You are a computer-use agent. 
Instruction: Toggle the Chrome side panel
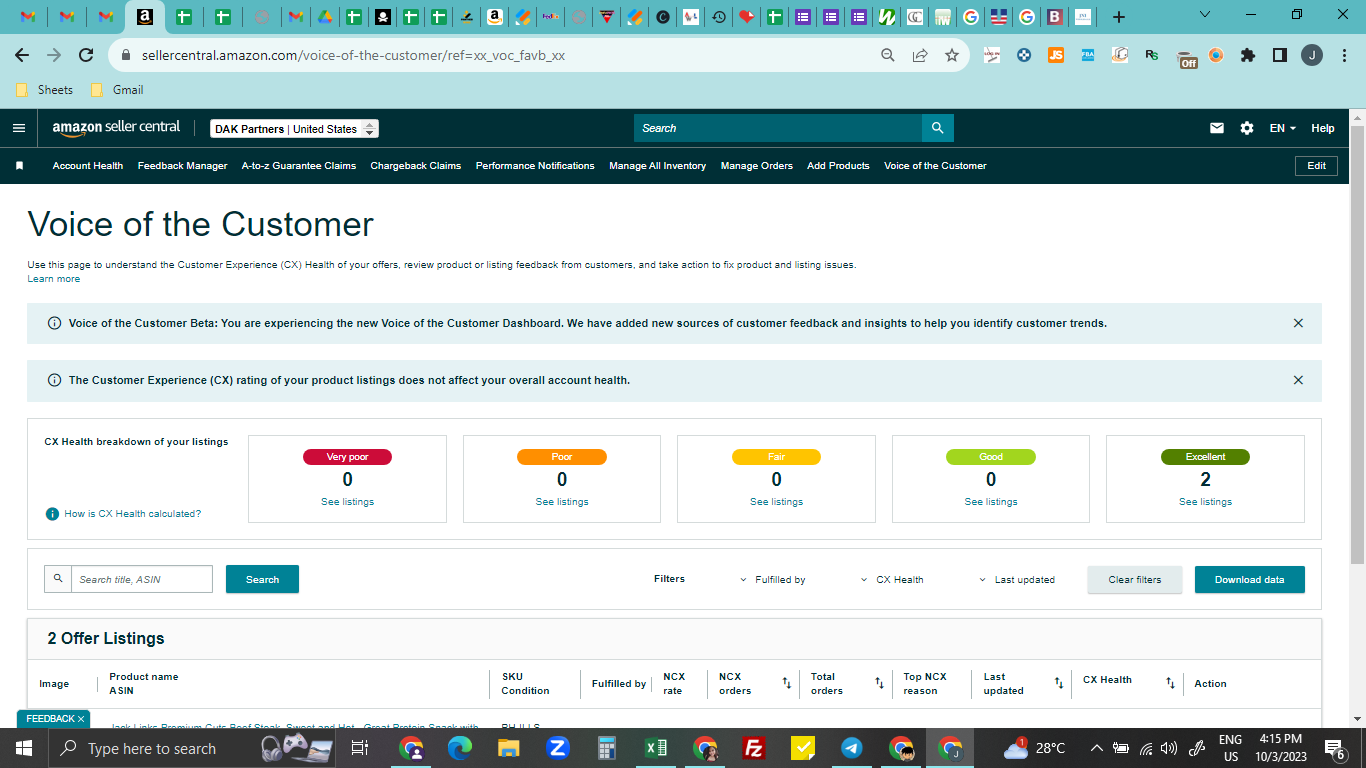[1279, 56]
